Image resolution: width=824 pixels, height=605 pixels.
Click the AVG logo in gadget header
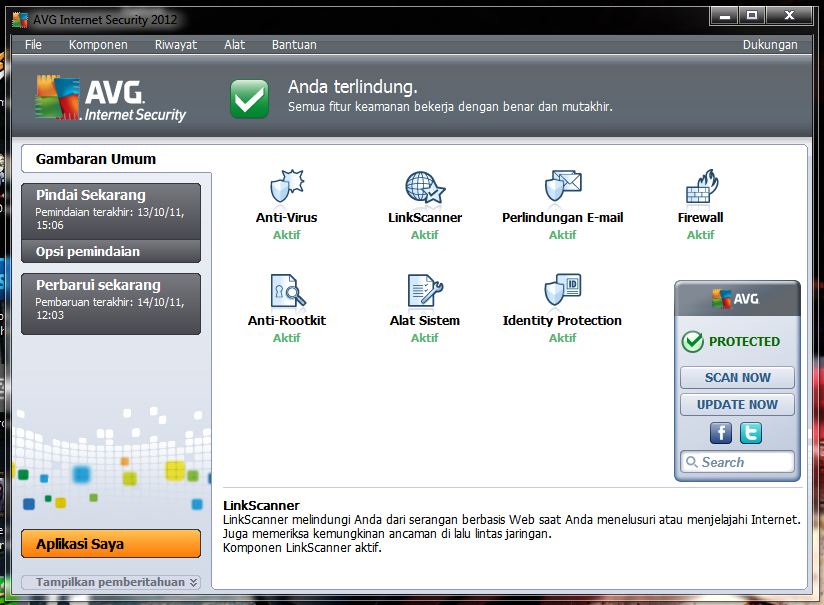pos(736,299)
